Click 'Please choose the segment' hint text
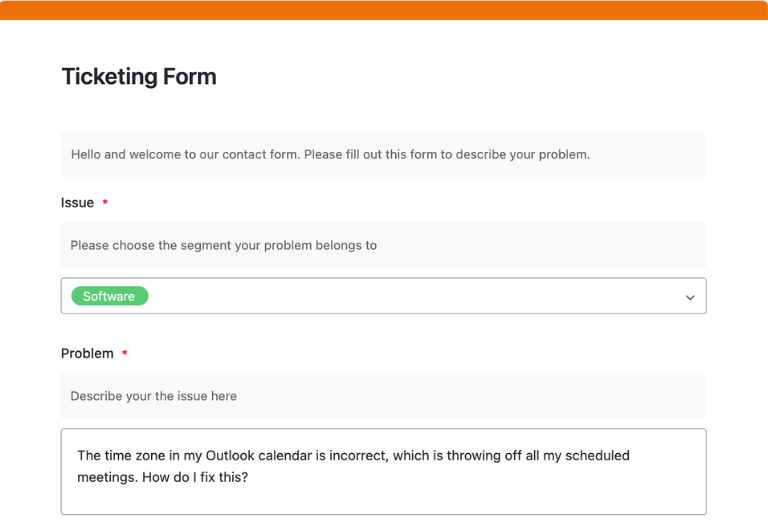 (223, 245)
